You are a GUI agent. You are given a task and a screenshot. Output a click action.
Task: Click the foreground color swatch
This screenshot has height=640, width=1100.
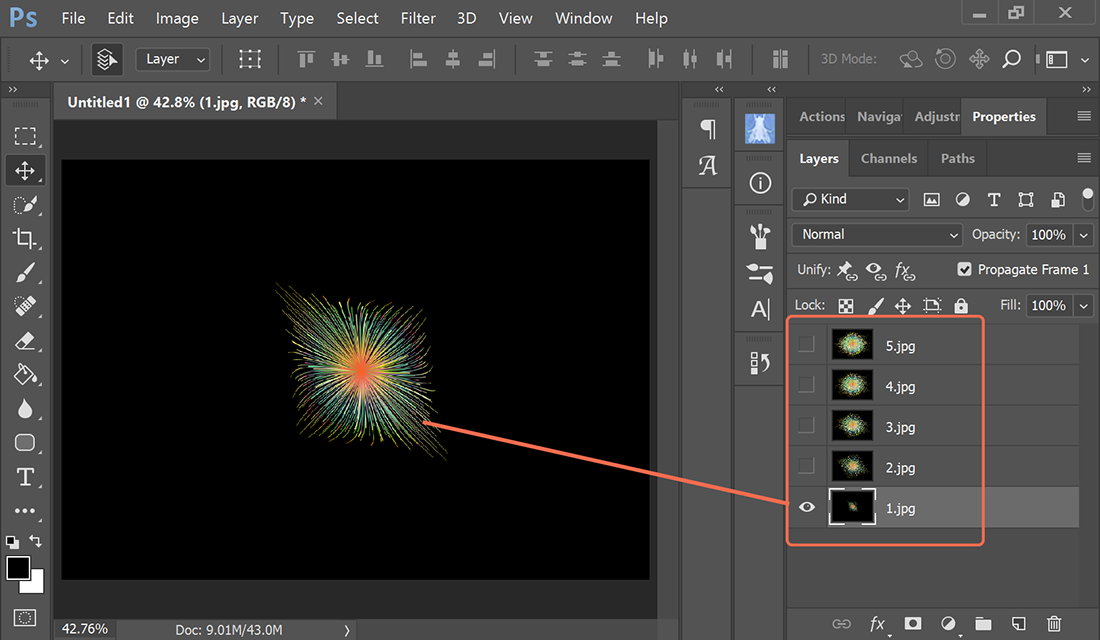(x=16, y=566)
